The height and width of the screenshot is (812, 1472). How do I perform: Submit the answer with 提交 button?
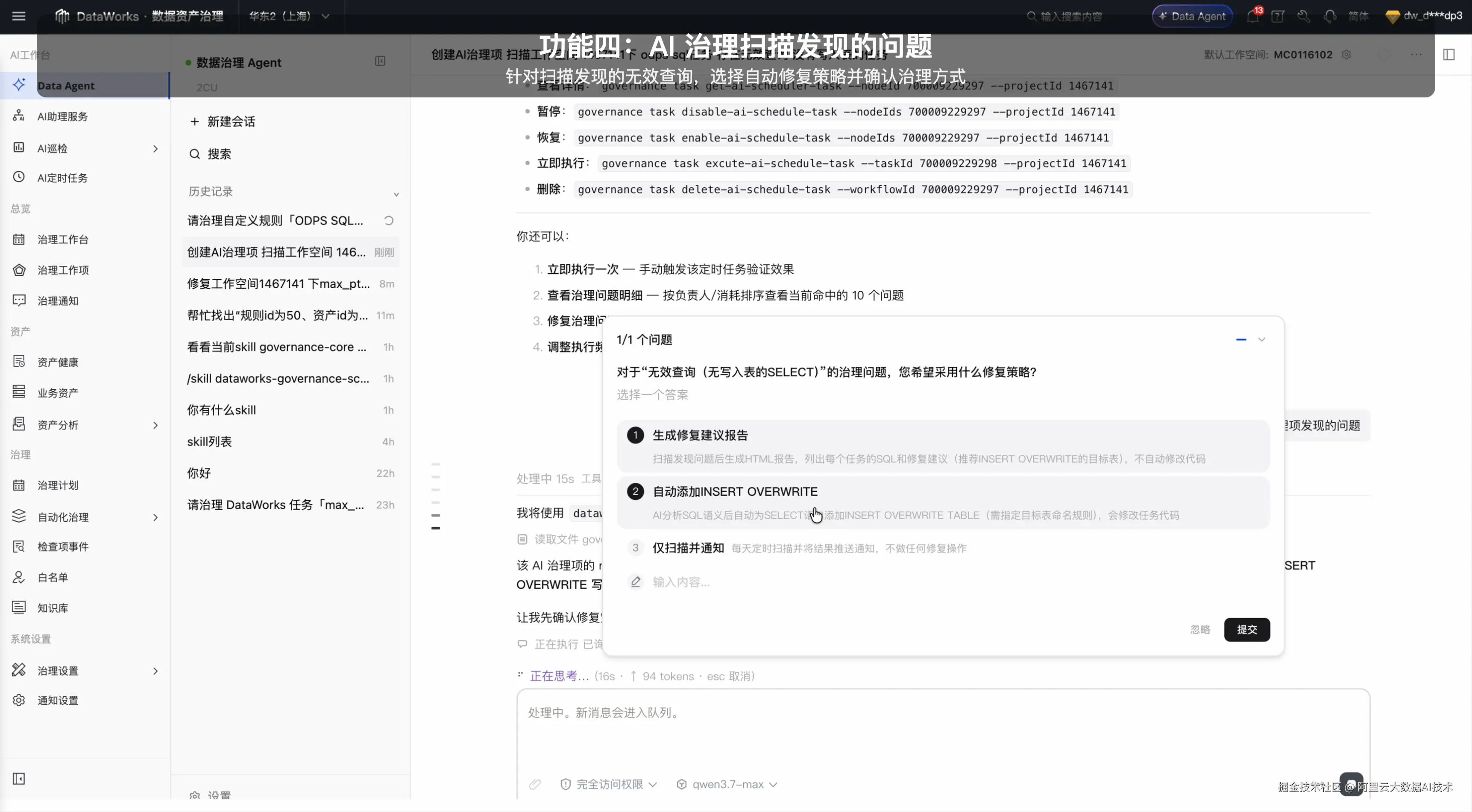coord(1247,629)
